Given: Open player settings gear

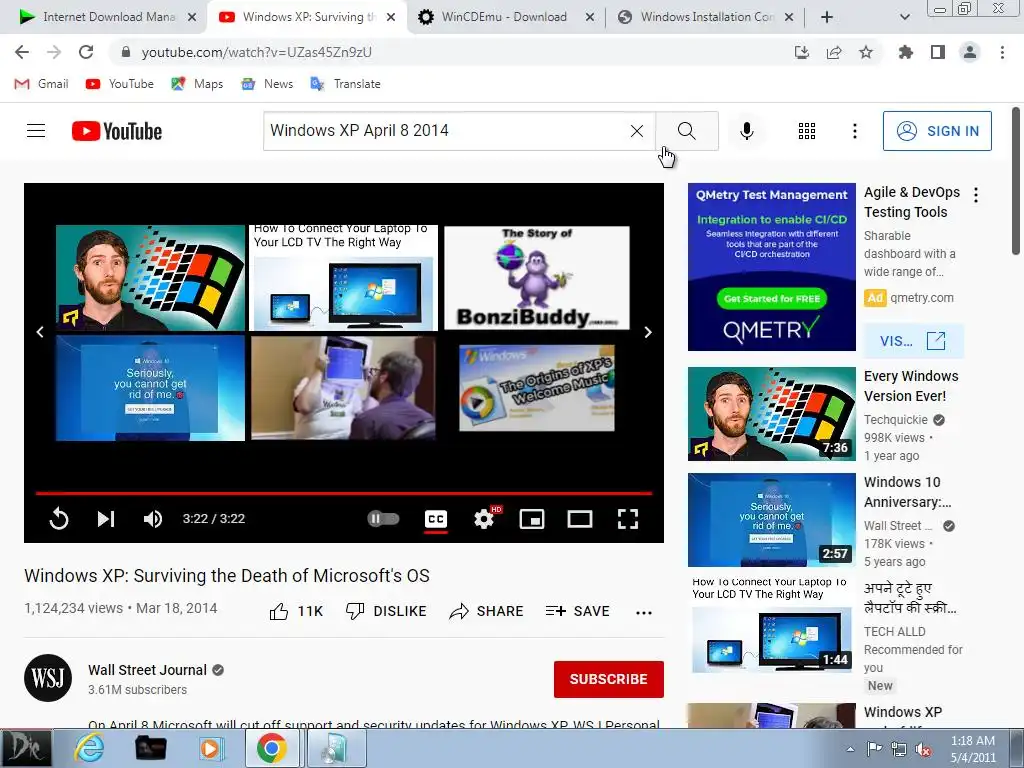Looking at the screenshot, I should point(484,519).
